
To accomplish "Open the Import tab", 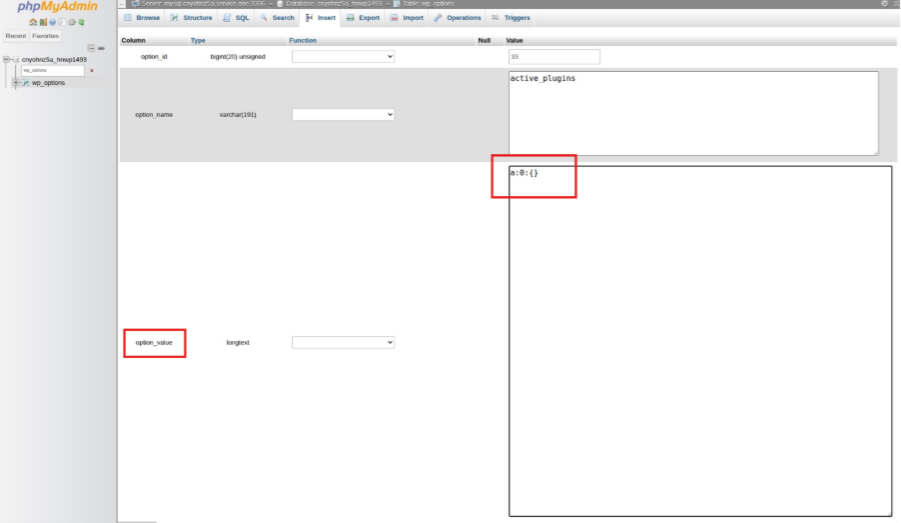I will tap(407, 18).
